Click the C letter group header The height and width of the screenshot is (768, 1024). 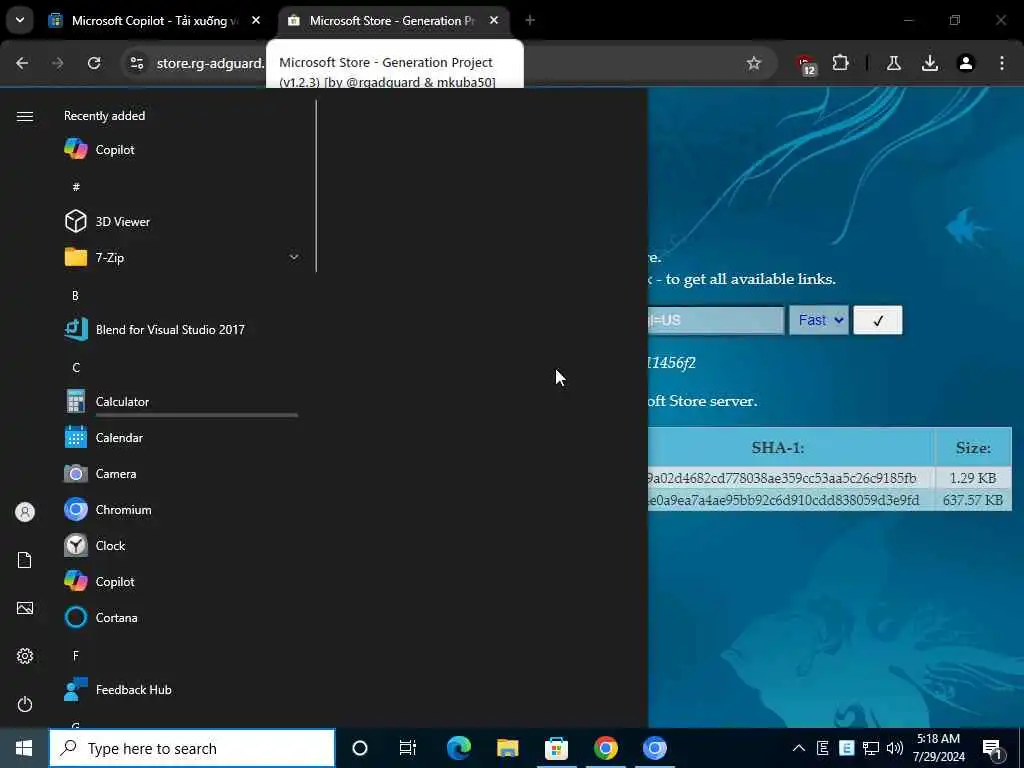point(76,368)
